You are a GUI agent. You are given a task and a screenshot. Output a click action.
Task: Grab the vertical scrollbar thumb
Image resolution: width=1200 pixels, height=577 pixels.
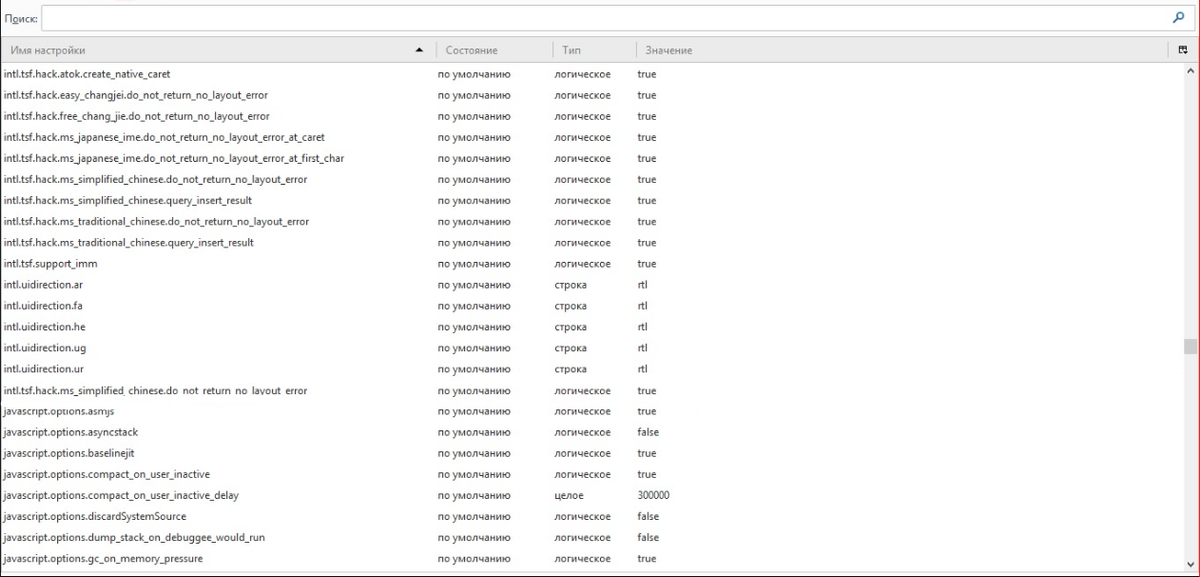(x=1190, y=346)
